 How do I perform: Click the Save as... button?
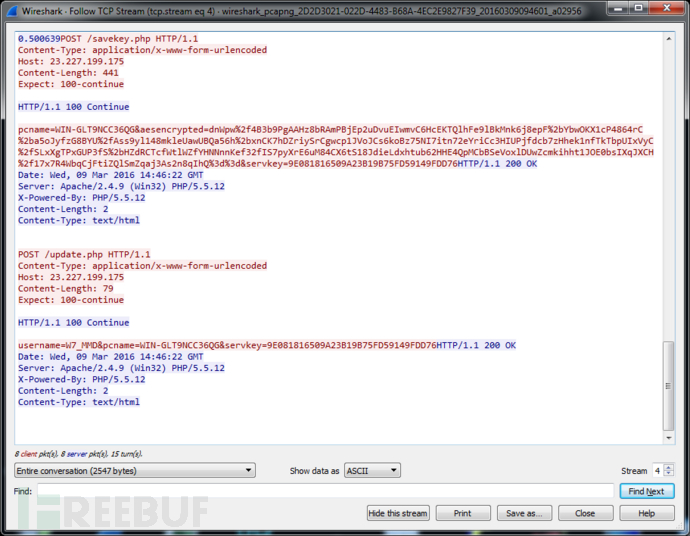(524, 513)
